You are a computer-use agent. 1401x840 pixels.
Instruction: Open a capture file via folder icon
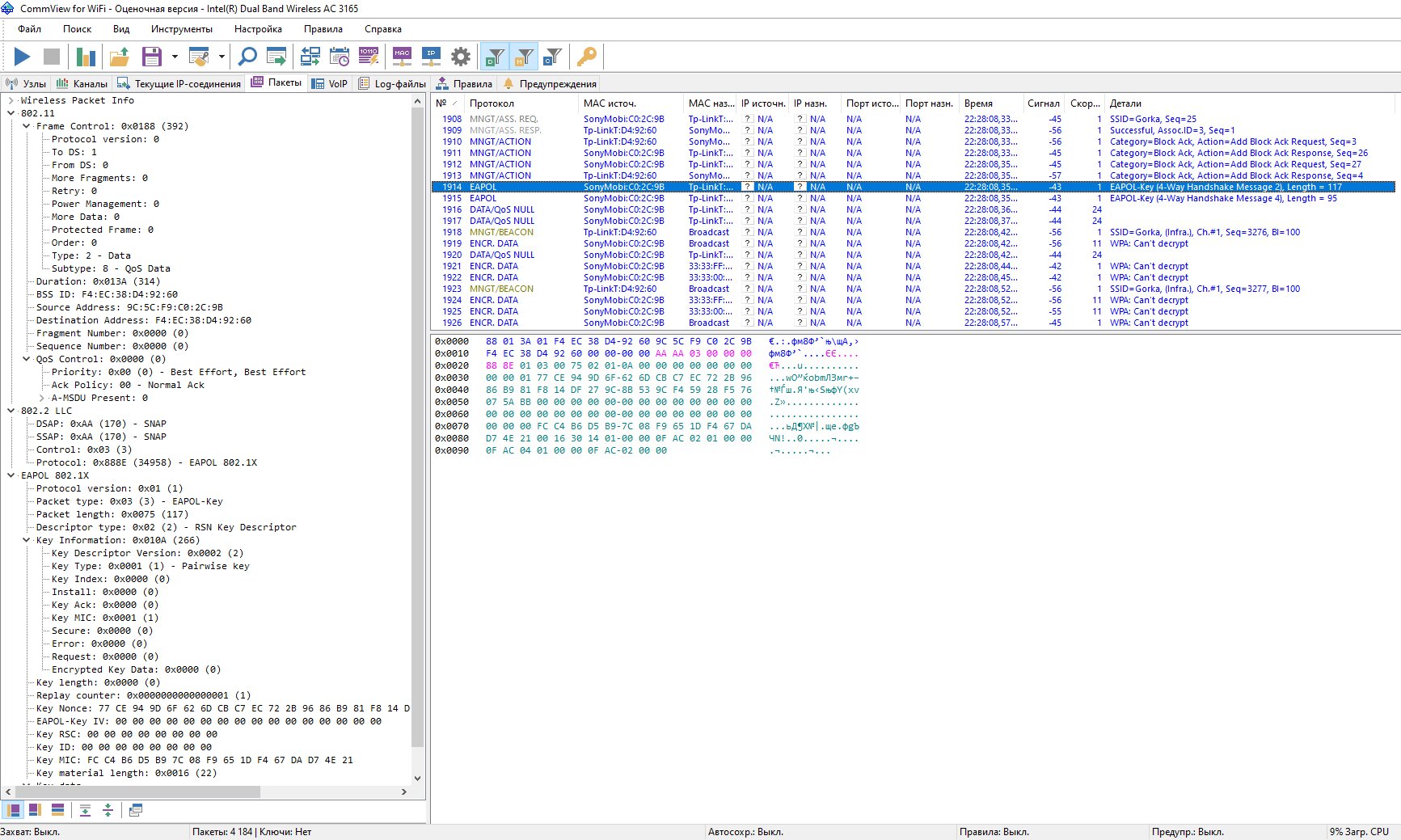[x=120, y=57]
